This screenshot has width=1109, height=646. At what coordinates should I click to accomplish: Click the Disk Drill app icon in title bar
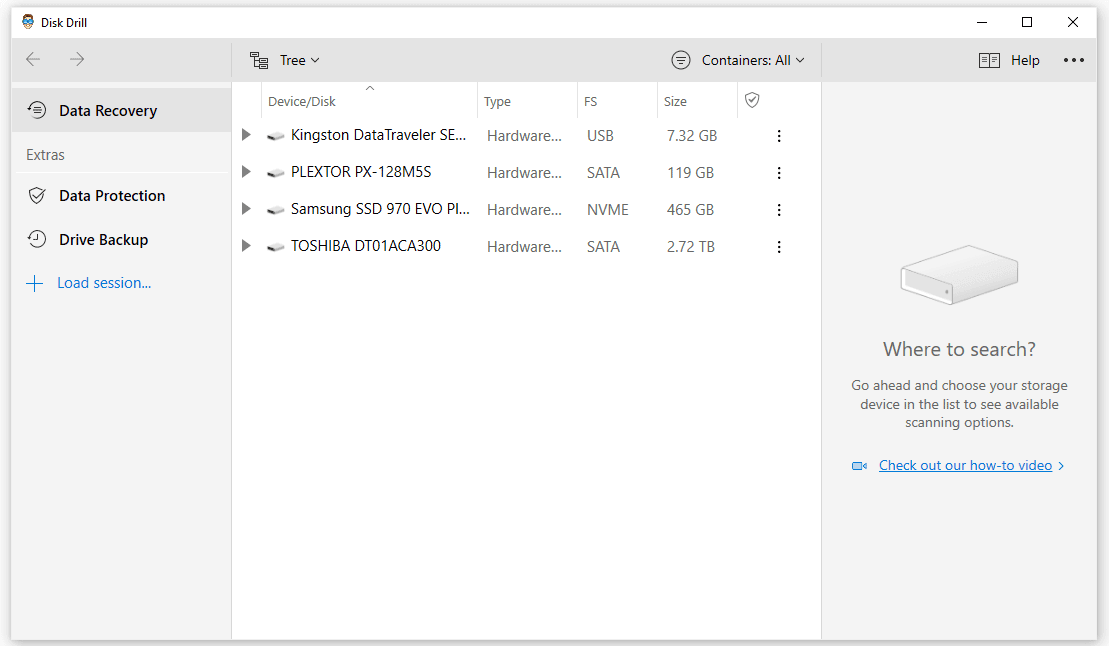(x=28, y=22)
